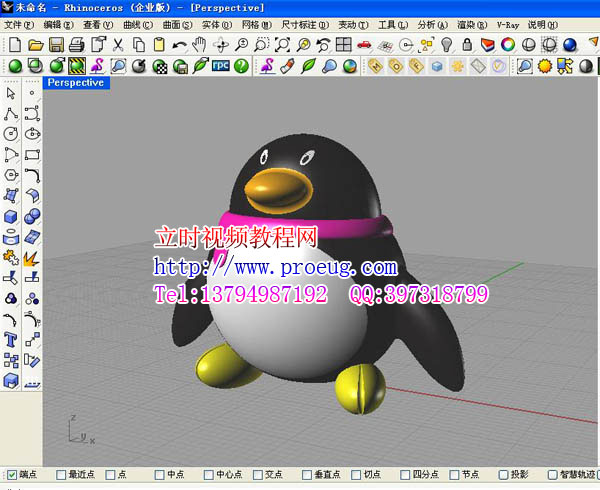Open the V-Ray menu
Image resolution: width=600 pixels, height=490 pixels.
(x=508, y=25)
